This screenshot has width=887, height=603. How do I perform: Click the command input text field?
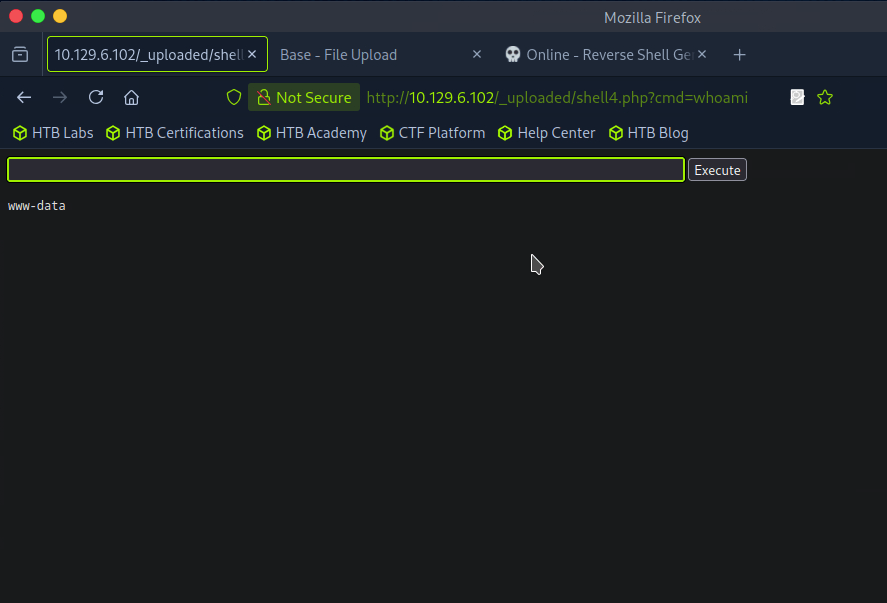pos(345,170)
